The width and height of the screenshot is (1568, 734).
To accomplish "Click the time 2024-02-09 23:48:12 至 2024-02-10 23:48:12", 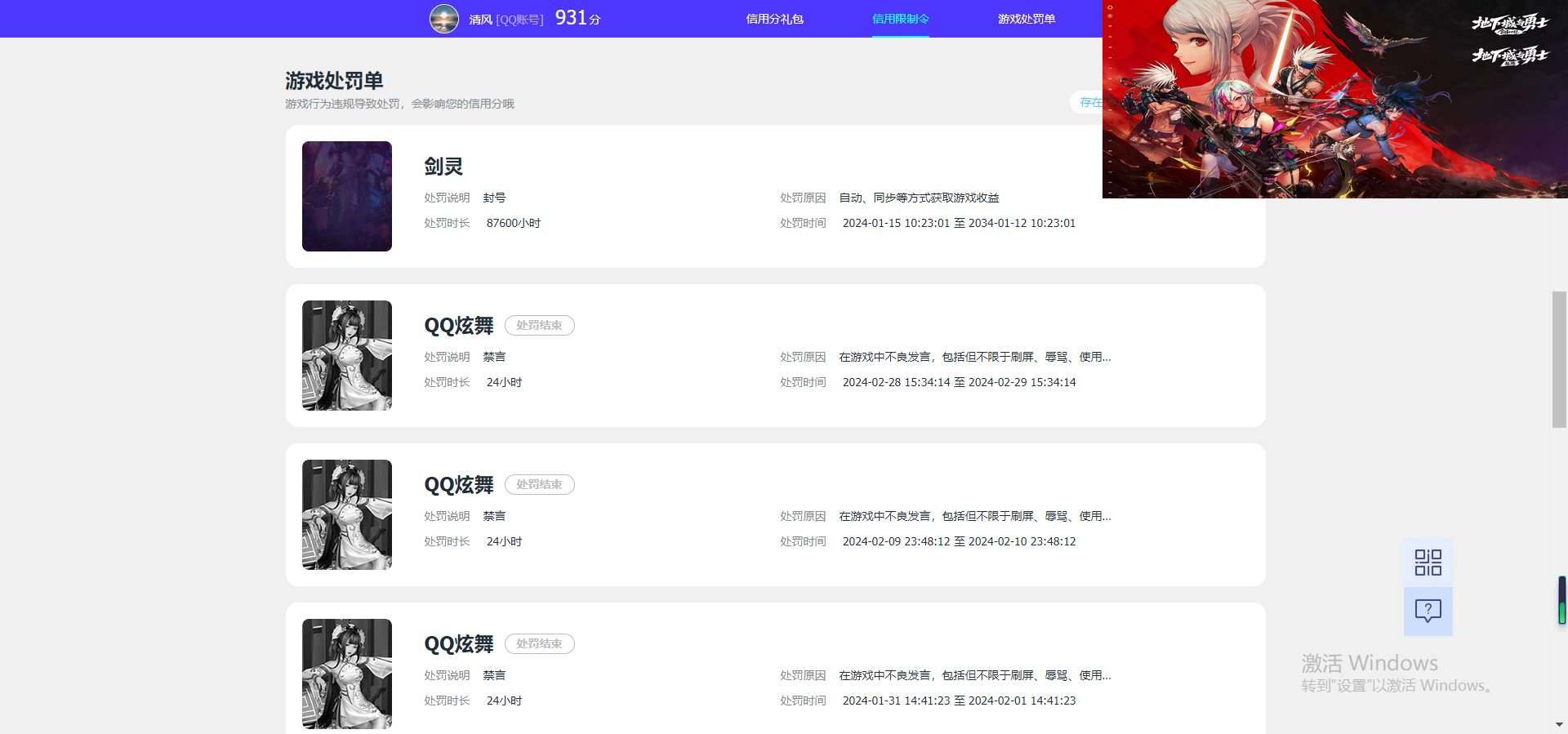I will 959,541.
